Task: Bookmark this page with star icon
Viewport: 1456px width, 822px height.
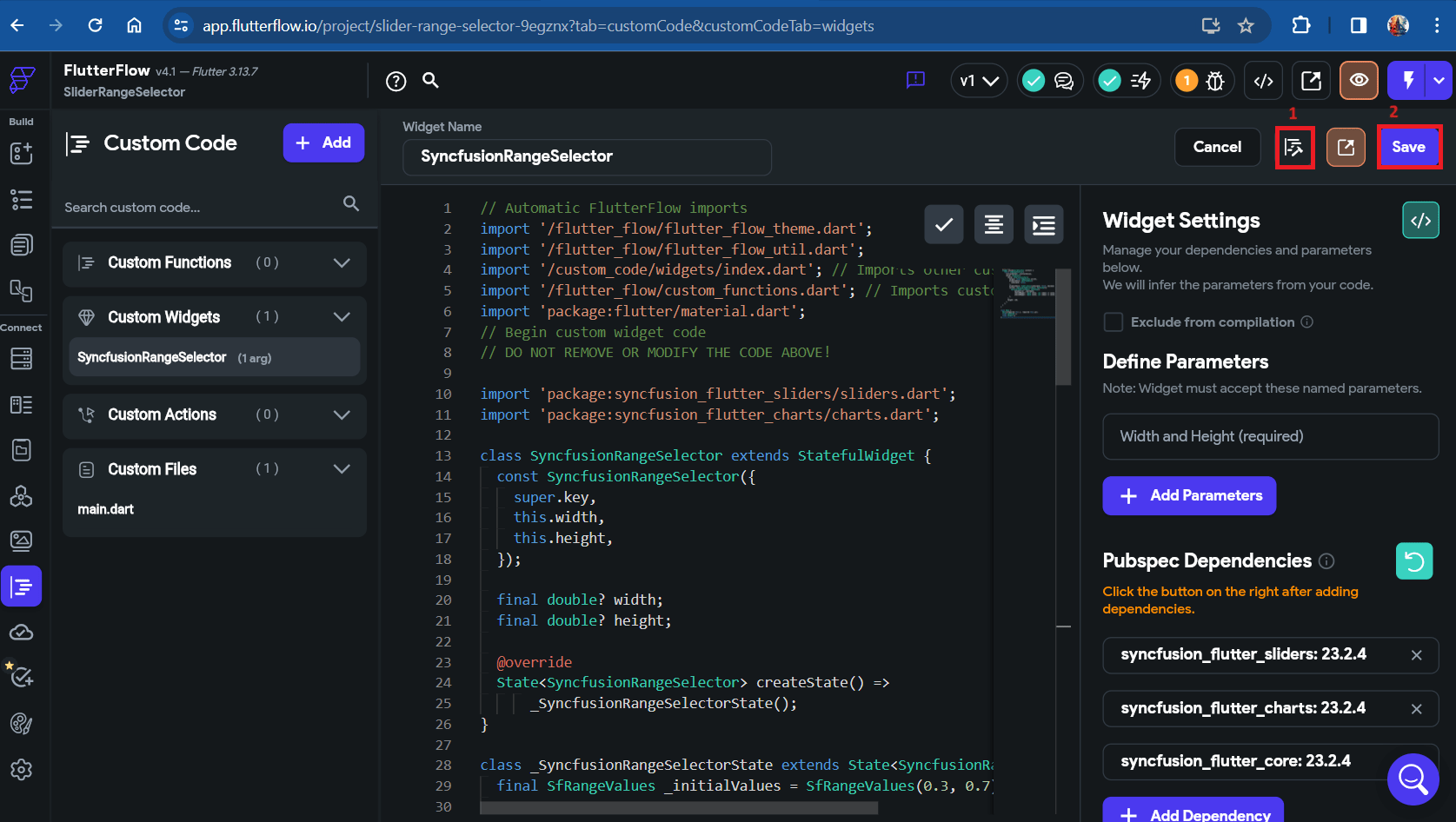Action: pos(1246,25)
